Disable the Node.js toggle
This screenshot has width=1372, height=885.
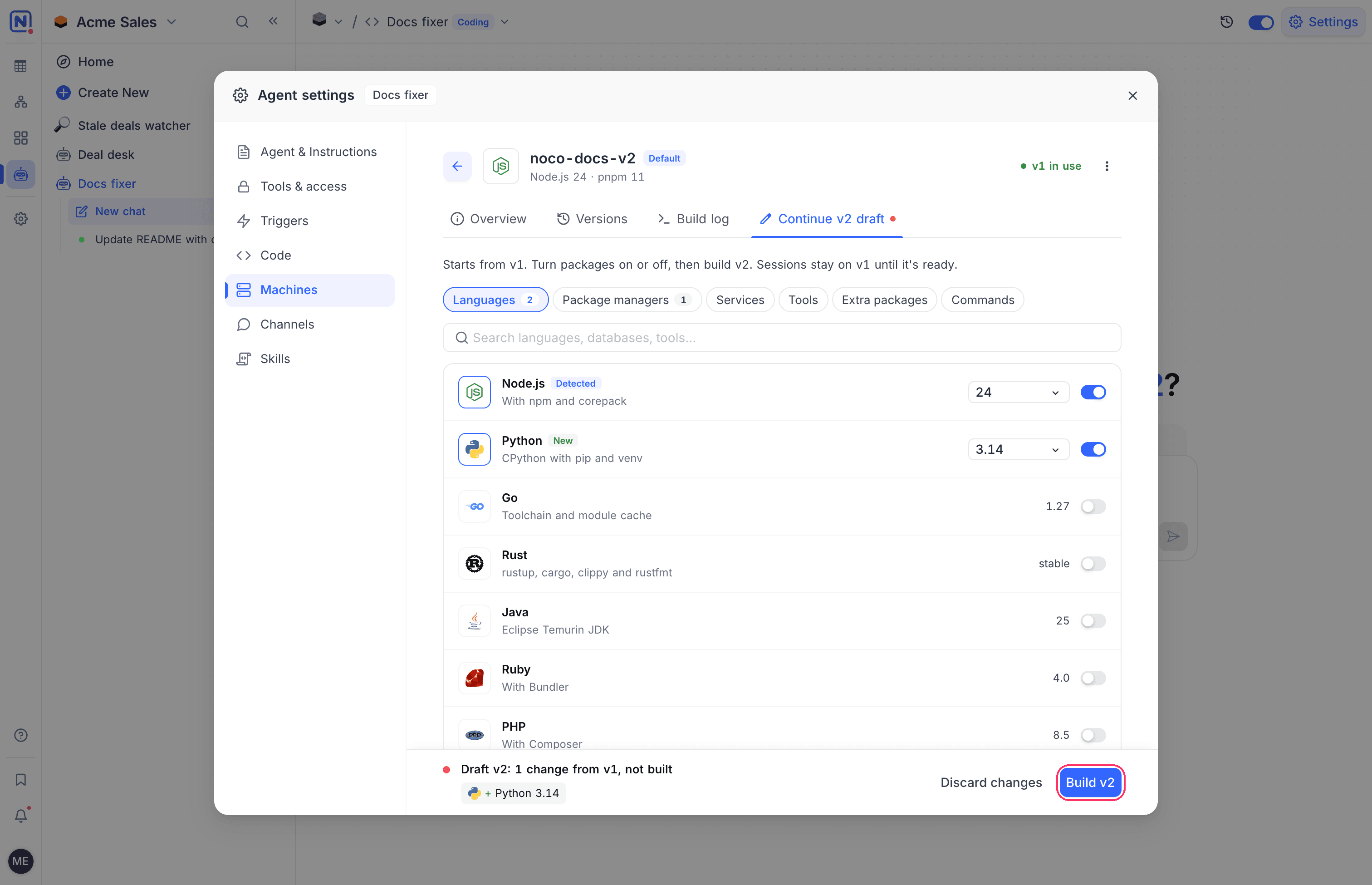[x=1093, y=392]
